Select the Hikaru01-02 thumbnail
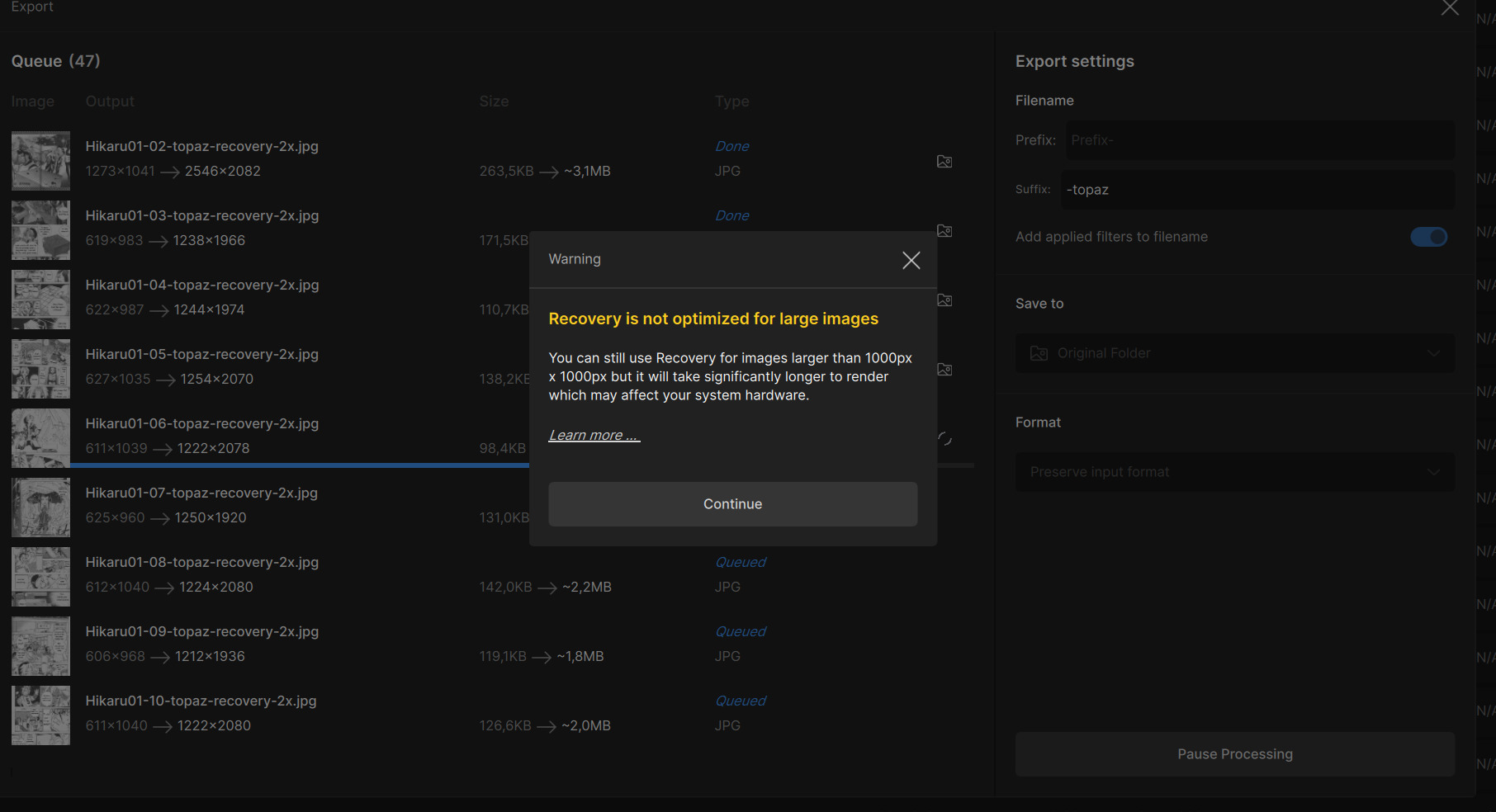 tap(40, 161)
